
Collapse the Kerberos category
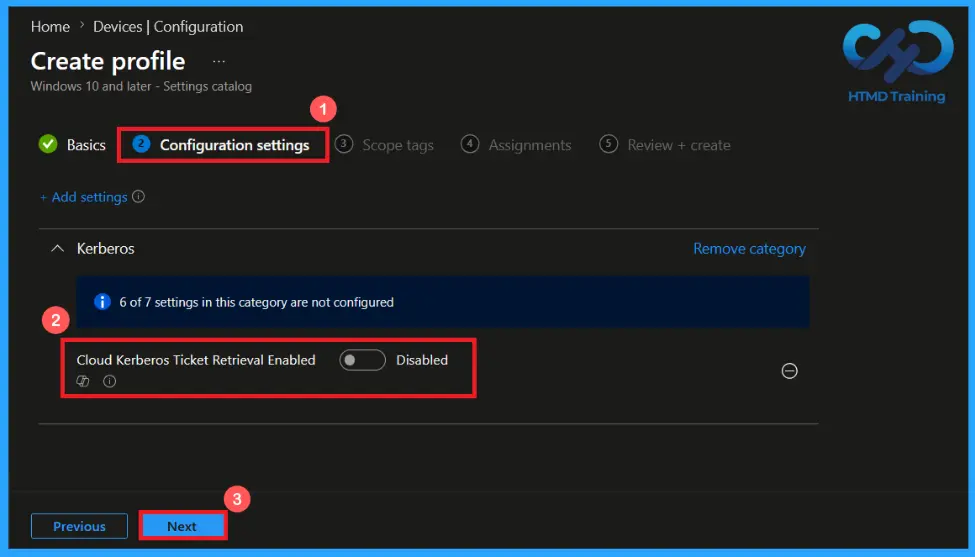tap(57, 249)
